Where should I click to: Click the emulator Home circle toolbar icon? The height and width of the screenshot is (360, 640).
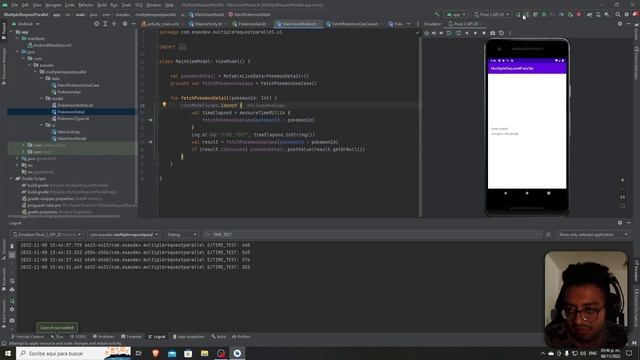click(476, 33)
